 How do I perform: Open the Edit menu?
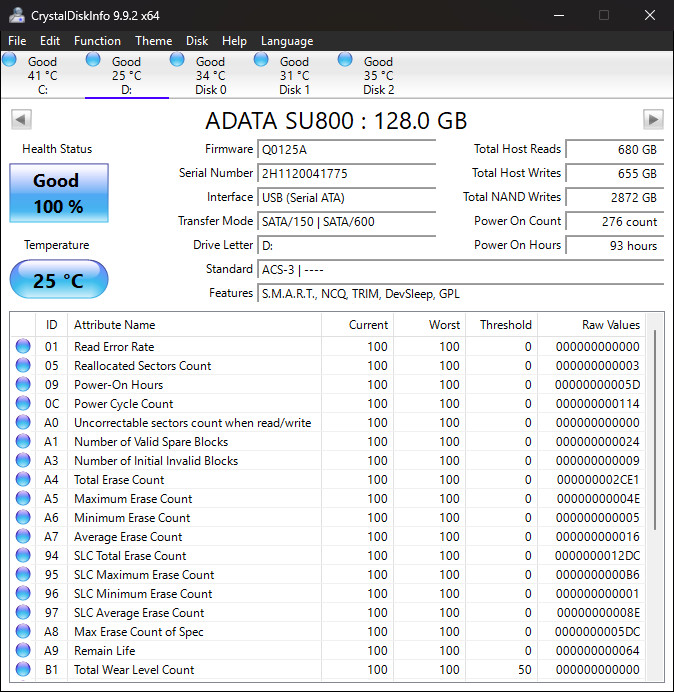click(x=50, y=41)
